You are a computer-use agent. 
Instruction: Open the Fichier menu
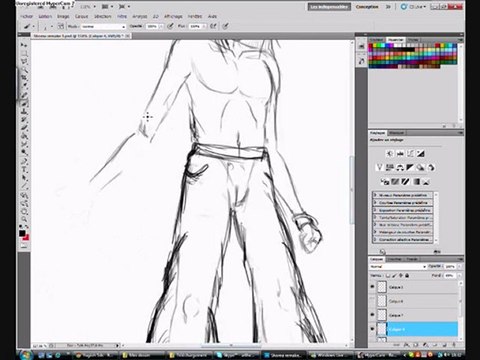pyautogui.click(x=27, y=16)
